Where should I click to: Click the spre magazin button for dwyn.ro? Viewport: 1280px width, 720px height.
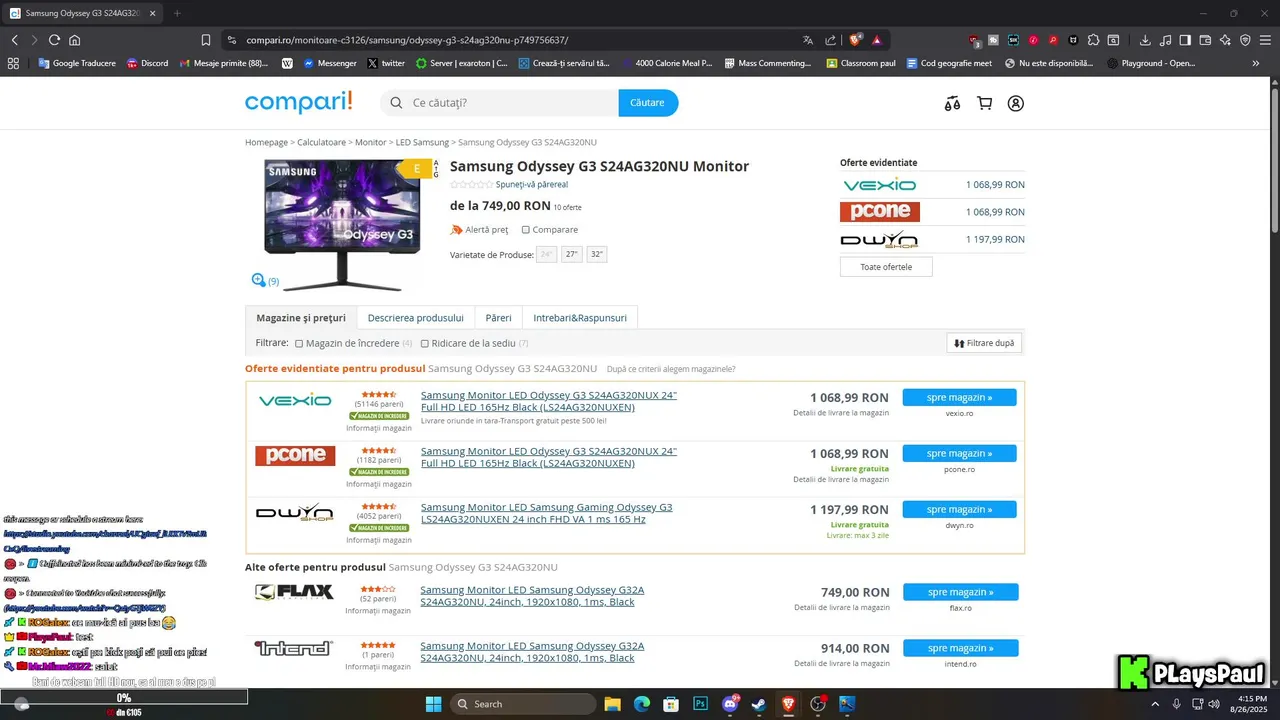[x=960, y=510]
